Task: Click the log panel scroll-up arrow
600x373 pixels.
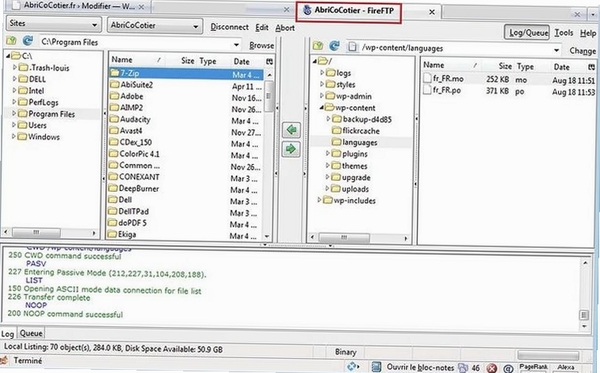Action: (x=585, y=263)
